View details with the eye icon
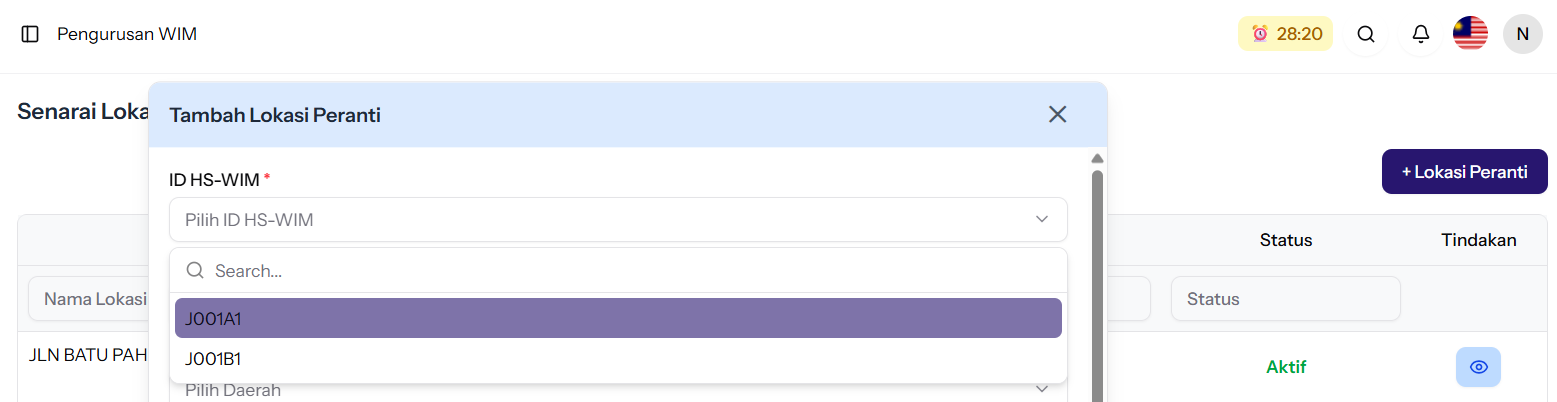Viewport: 1557px width, 402px height. 1478,367
